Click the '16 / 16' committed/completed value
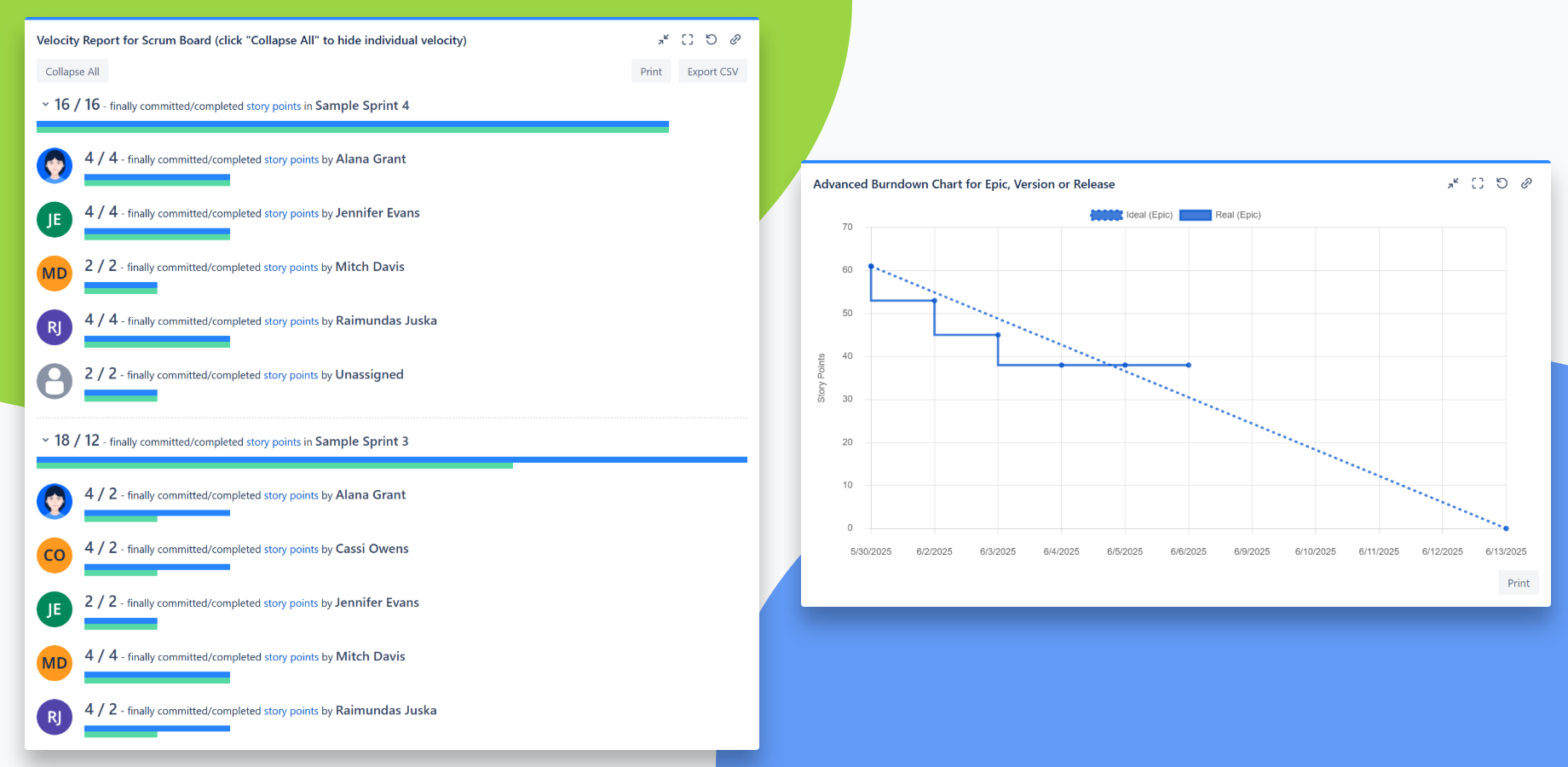The width and height of the screenshot is (1568, 767). tap(77, 105)
